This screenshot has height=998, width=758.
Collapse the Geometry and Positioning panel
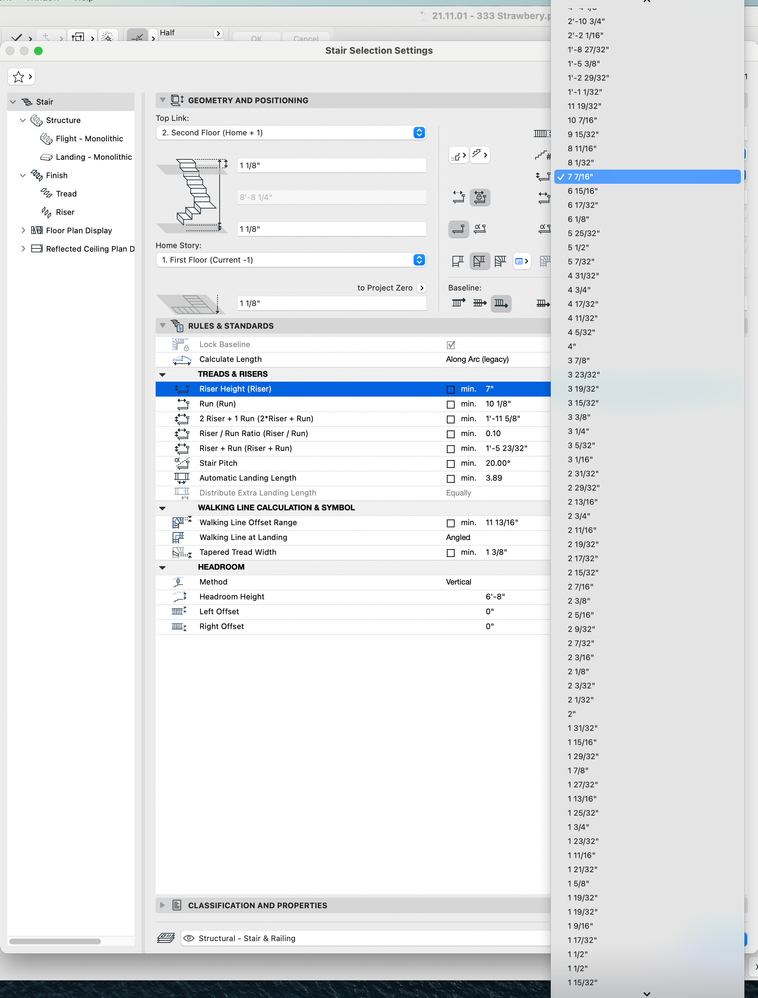[162, 100]
